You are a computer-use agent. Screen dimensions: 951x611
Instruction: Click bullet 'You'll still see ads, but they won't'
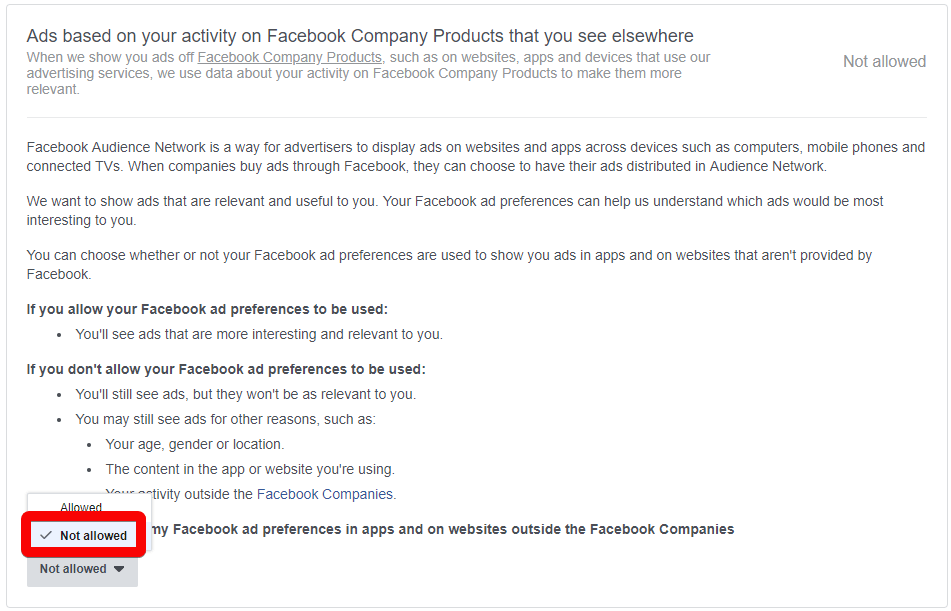(246, 394)
